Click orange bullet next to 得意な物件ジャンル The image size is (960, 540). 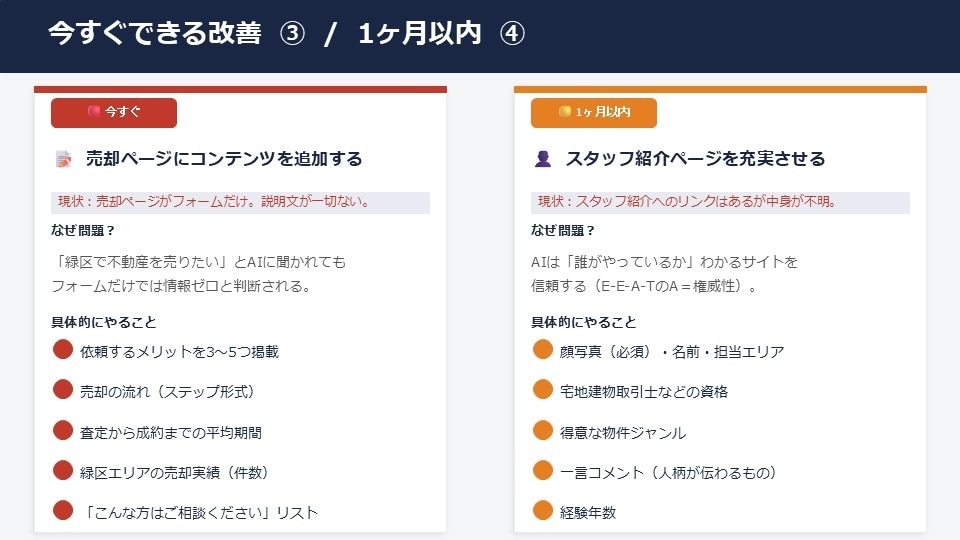tap(542, 430)
